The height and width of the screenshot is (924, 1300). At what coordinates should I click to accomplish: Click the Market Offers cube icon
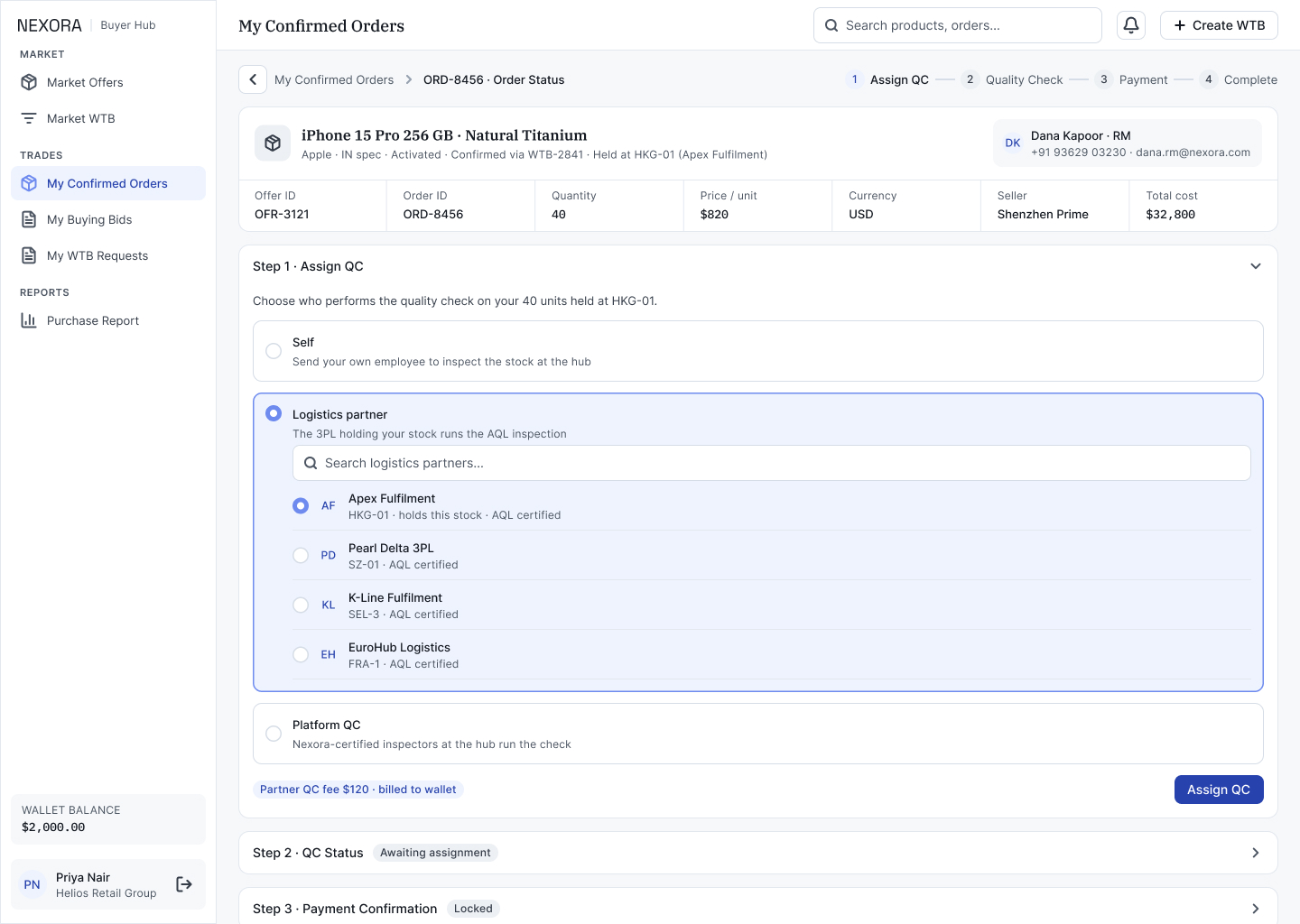[29, 82]
